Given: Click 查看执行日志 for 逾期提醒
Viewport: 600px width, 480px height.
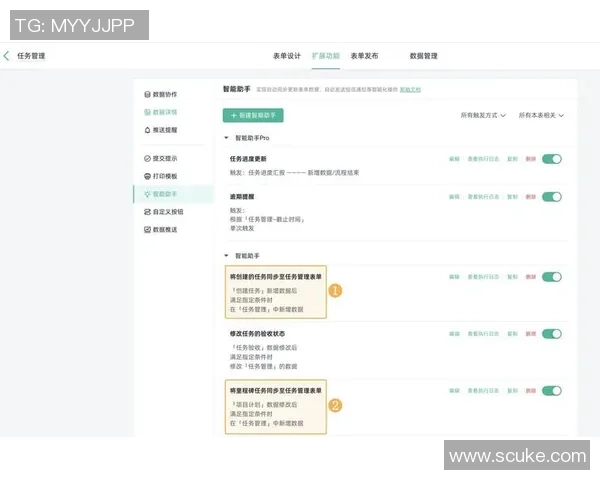Looking at the screenshot, I should (x=483, y=197).
